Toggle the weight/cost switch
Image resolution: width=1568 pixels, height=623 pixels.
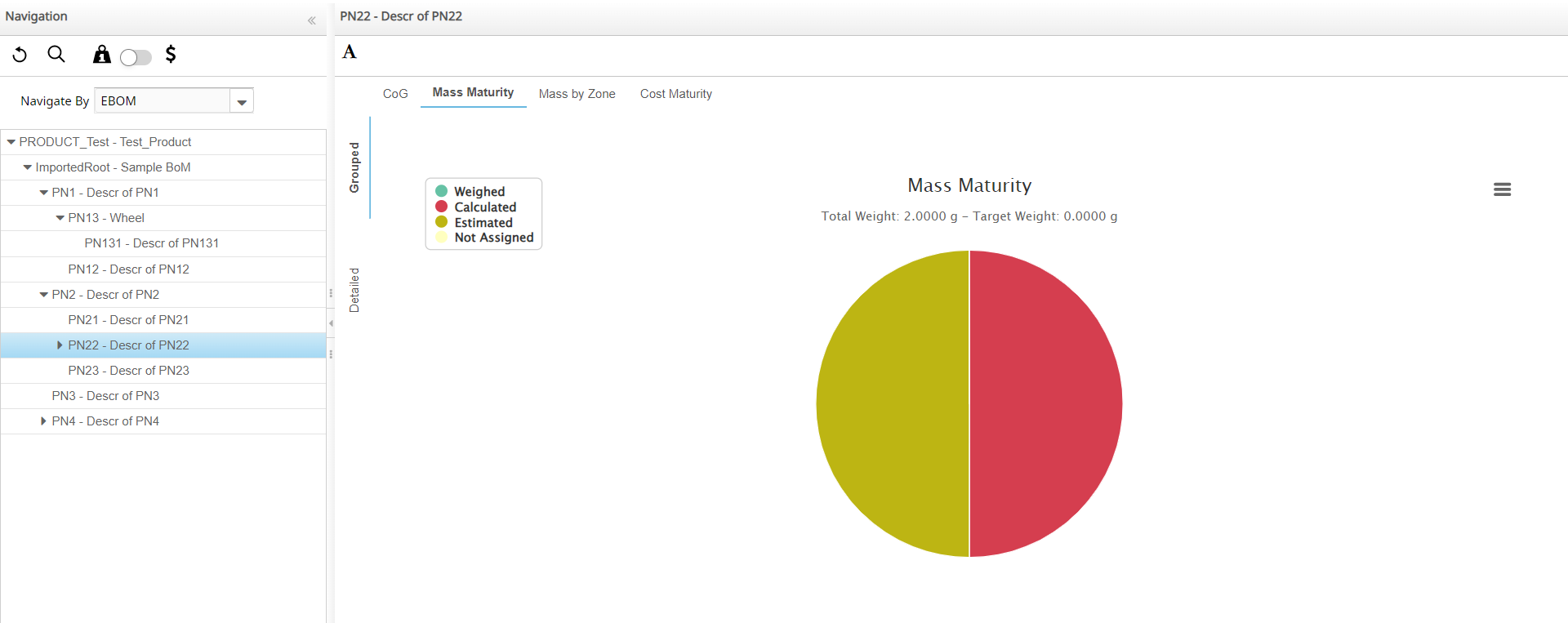[136, 57]
